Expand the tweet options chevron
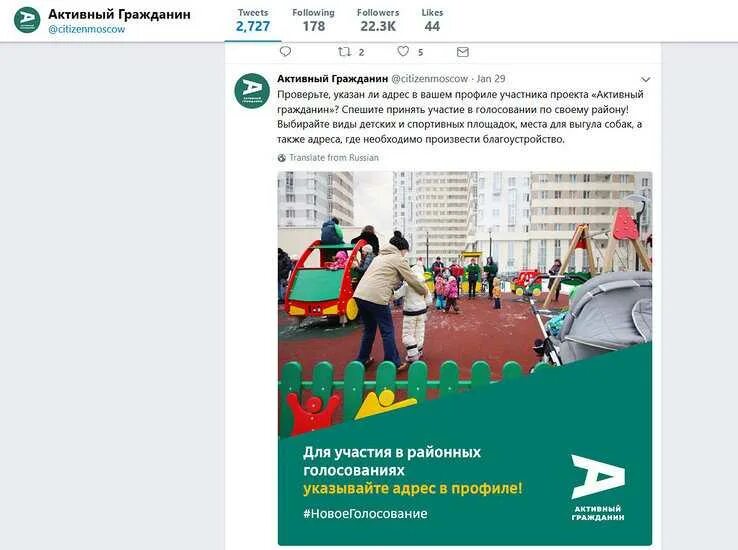 [x=645, y=80]
